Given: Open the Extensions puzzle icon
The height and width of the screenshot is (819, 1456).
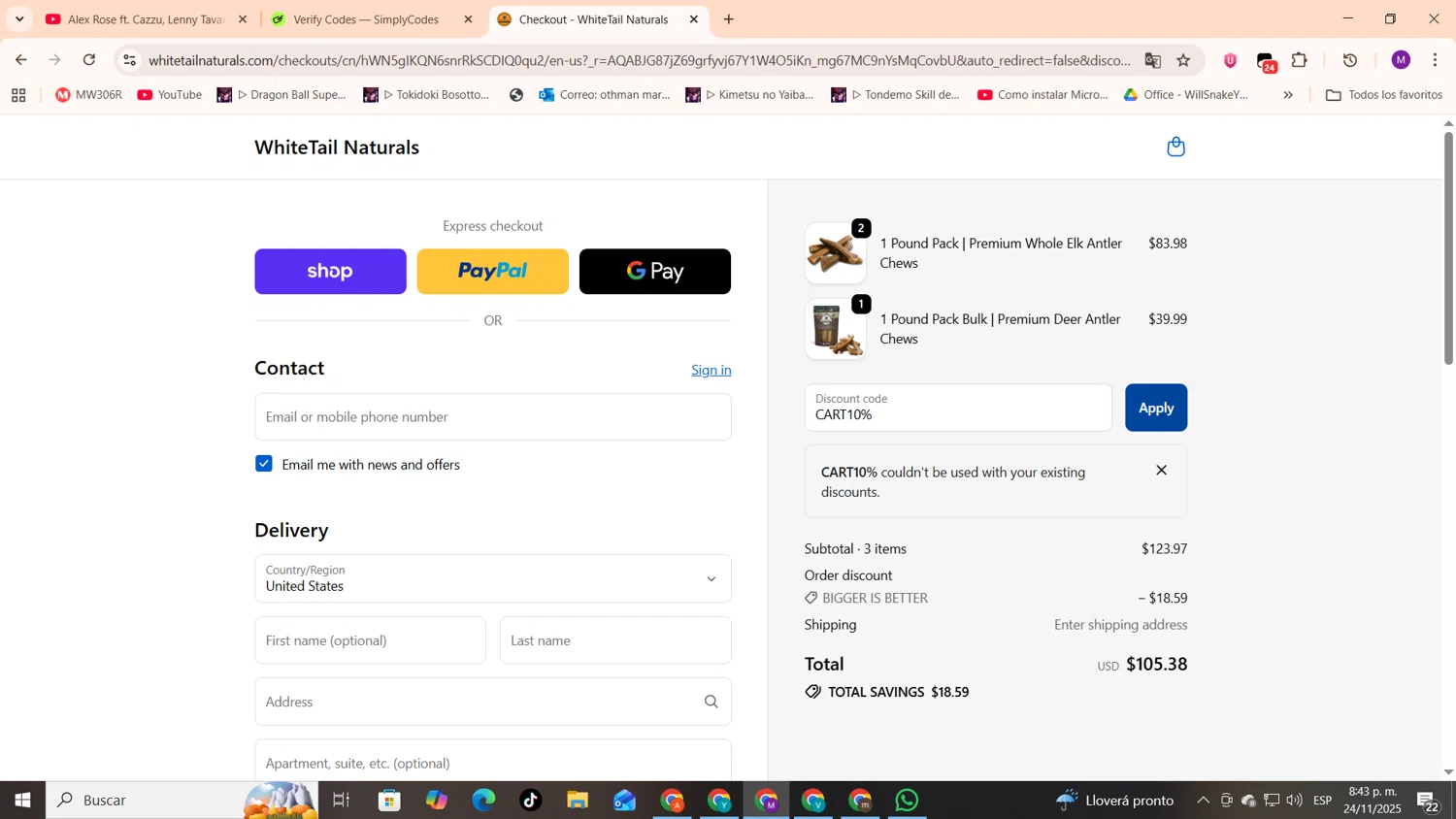Looking at the screenshot, I should 1300,60.
